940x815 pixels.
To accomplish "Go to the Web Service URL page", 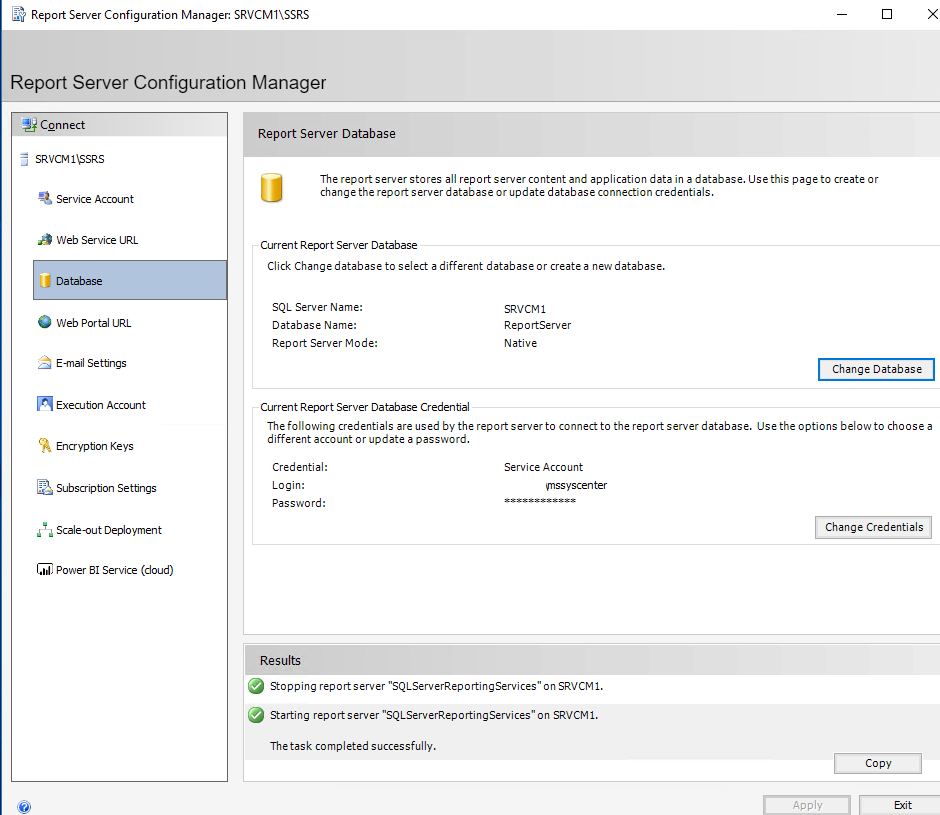I will [97, 240].
